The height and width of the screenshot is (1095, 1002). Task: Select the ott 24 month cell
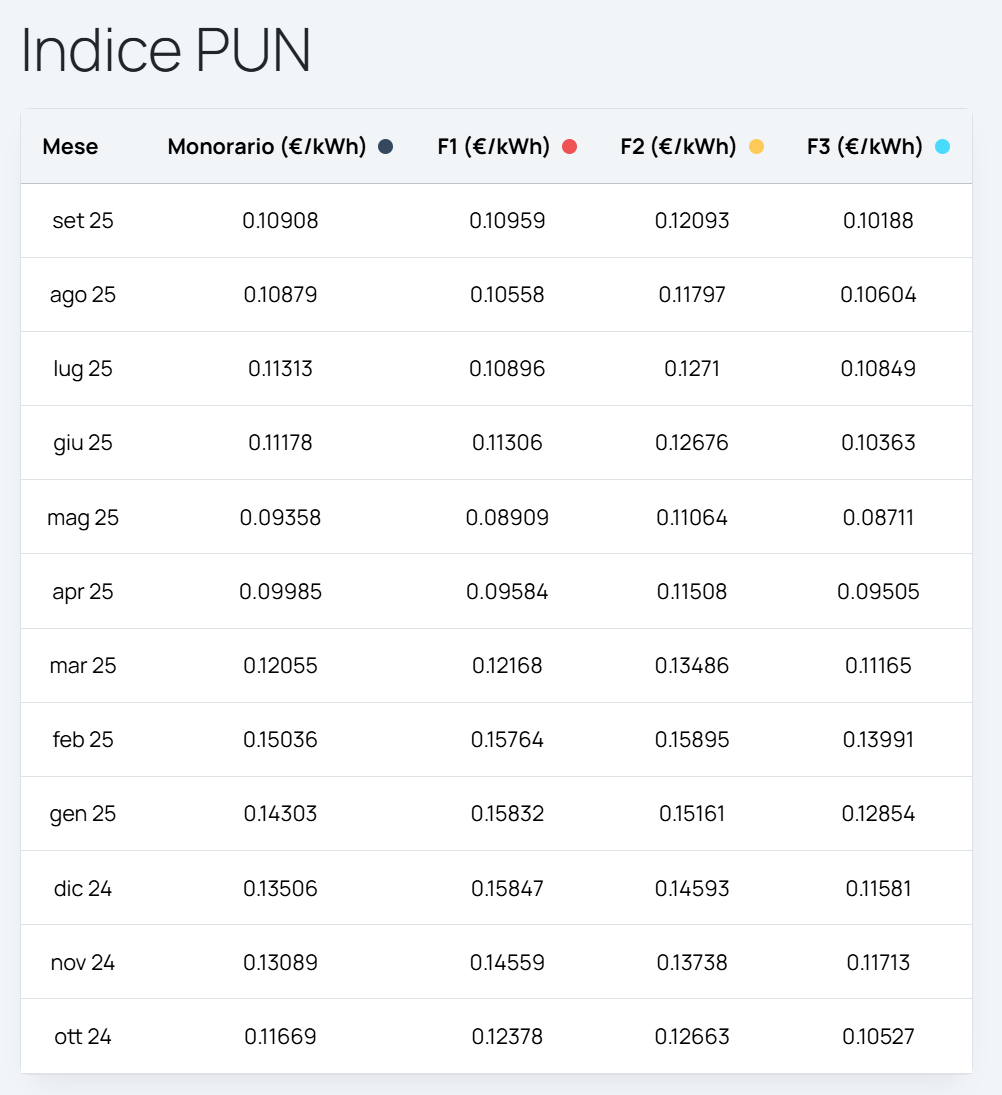point(83,1037)
